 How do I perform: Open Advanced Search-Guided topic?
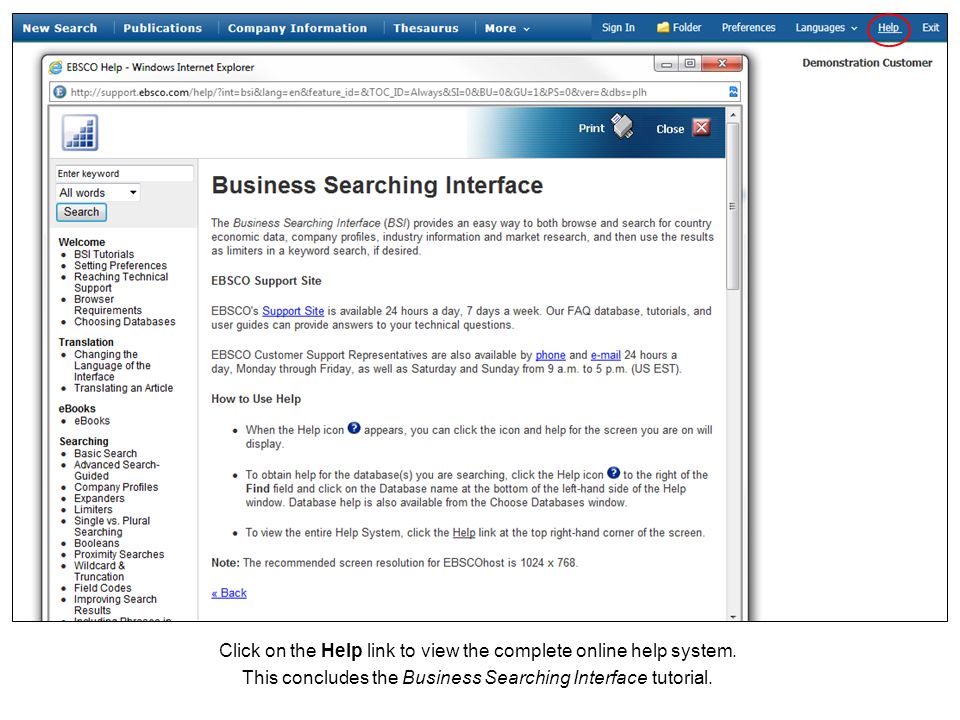tap(116, 470)
